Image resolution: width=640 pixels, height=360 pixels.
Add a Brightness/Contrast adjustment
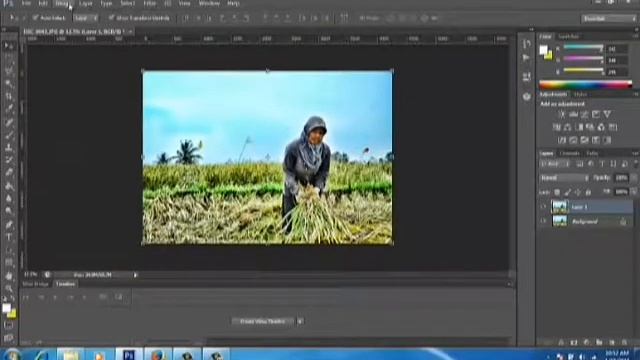tap(562, 114)
